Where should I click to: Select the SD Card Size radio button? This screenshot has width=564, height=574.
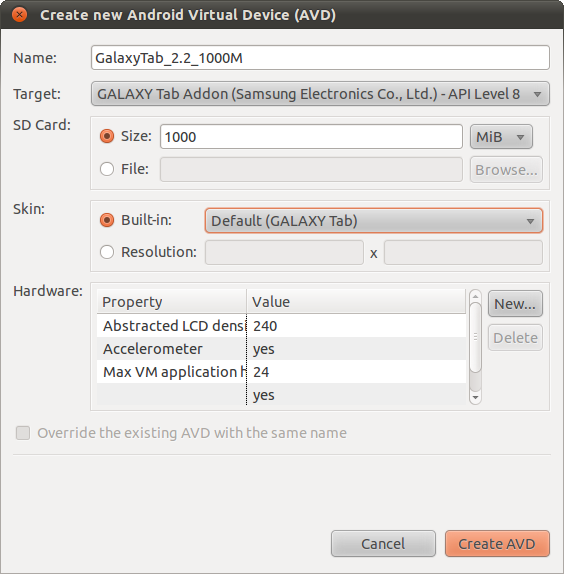(x=107, y=136)
